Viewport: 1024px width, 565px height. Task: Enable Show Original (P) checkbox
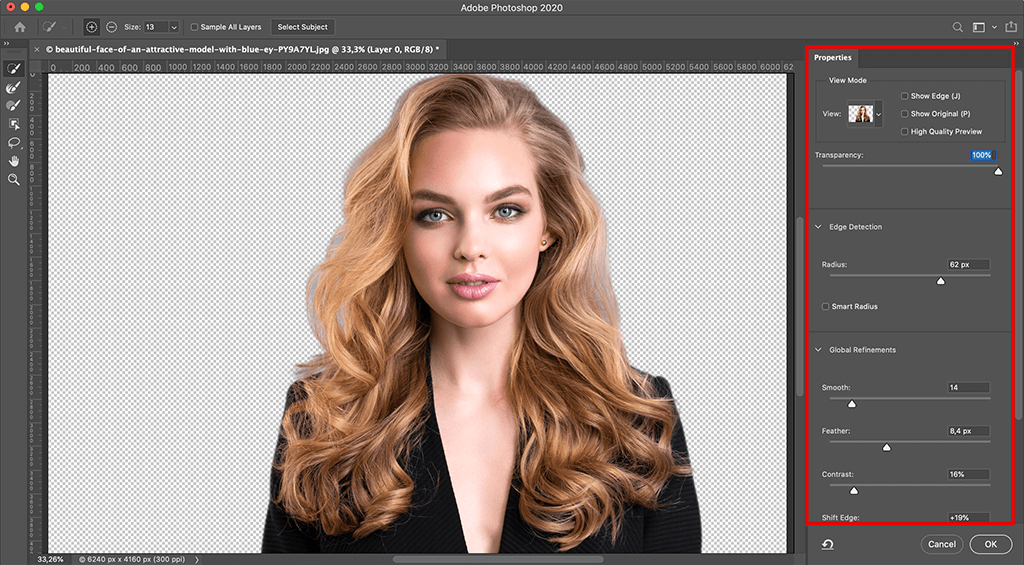point(904,114)
